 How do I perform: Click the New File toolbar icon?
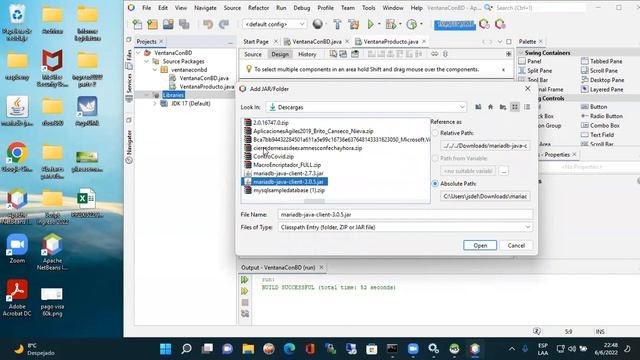click(x=138, y=24)
